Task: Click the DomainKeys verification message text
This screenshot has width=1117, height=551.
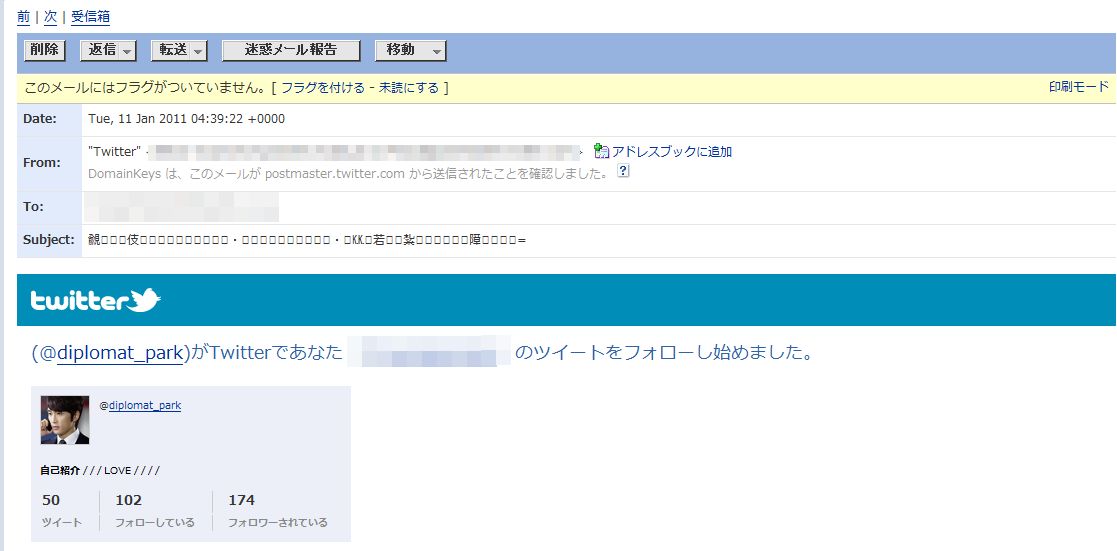Action: (348, 173)
